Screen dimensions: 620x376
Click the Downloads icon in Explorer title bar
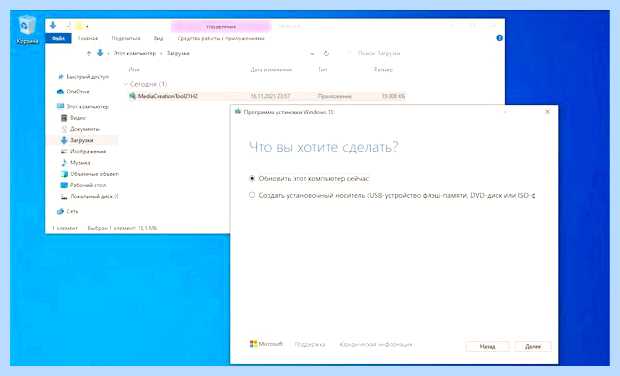coord(53,26)
